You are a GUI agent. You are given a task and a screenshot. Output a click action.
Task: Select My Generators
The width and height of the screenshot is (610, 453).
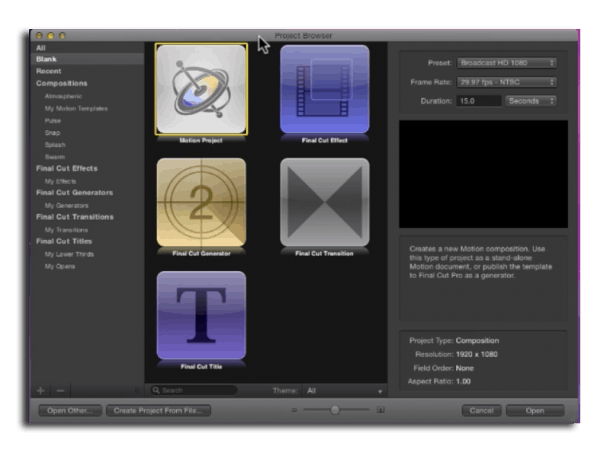(67, 205)
